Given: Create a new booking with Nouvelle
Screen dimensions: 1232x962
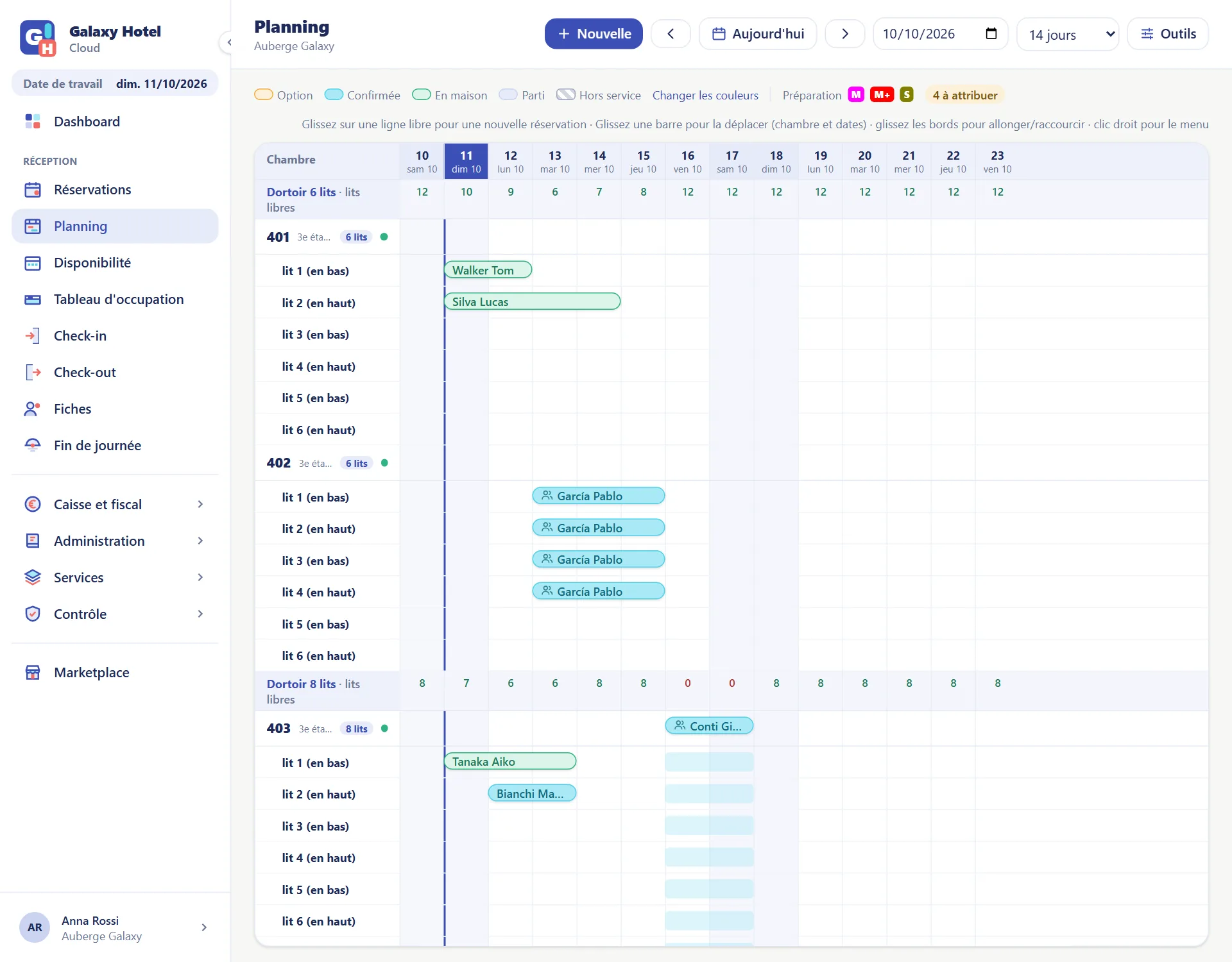Looking at the screenshot, I should pyautogui.click(x=594, y=33).
